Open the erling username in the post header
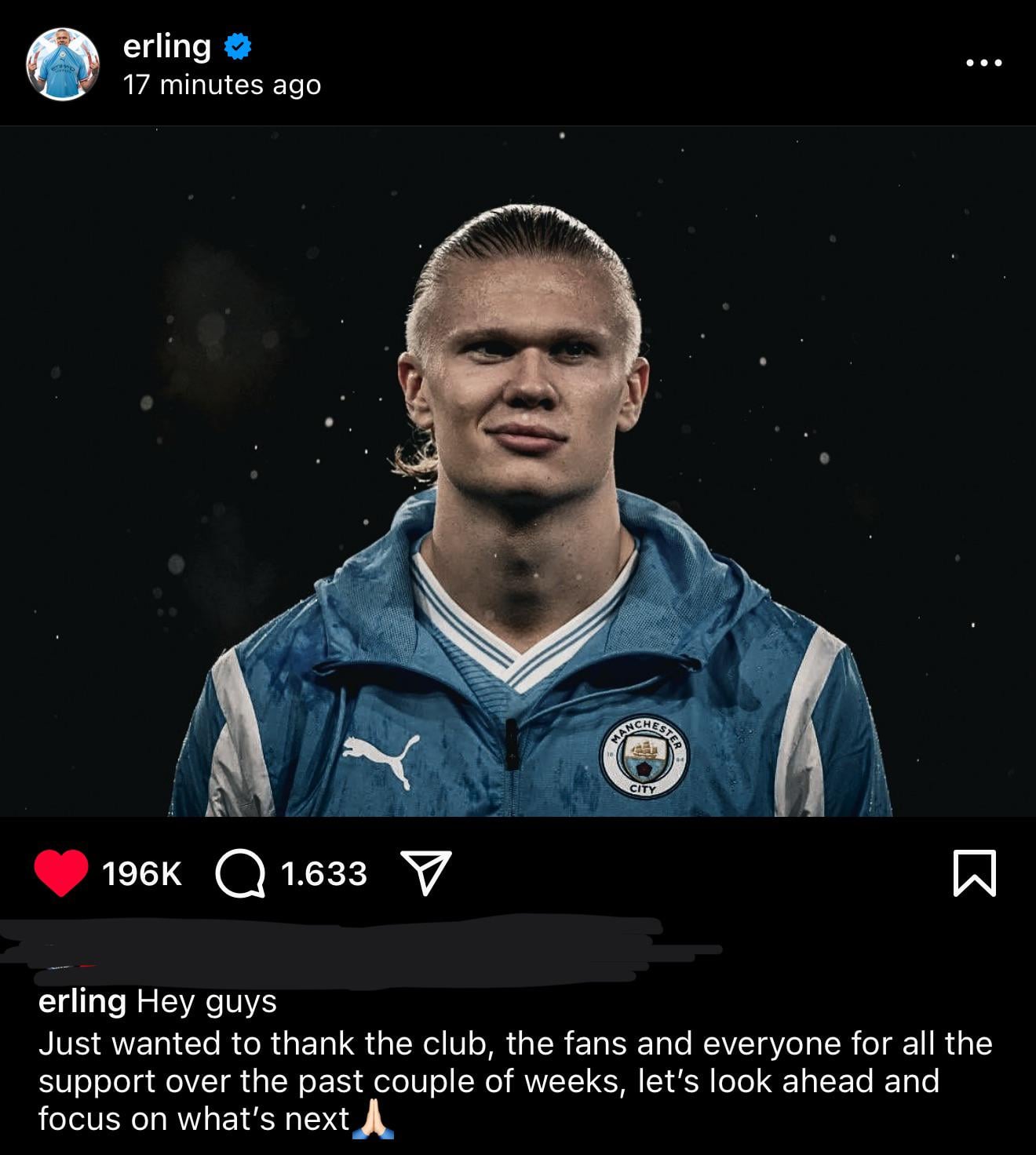This screenshot has width=1036, height=1155. (166, 47)
